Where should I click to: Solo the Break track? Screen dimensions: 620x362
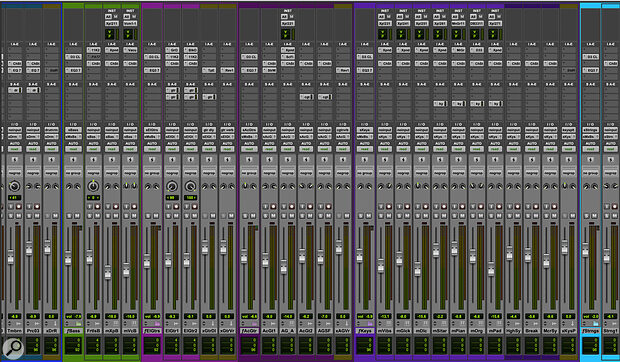click(x=529, y=216)
